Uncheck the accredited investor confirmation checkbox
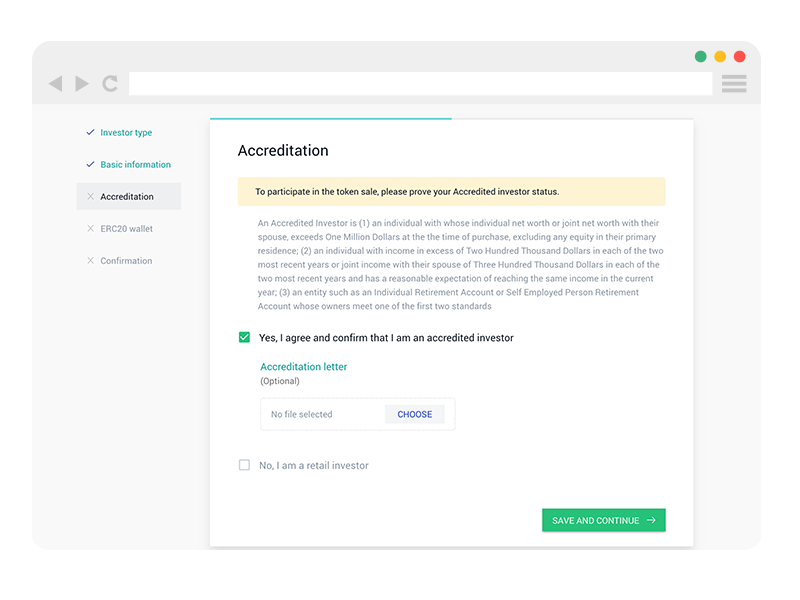This screenshot has width=800, height=600. tap(244, 337)
